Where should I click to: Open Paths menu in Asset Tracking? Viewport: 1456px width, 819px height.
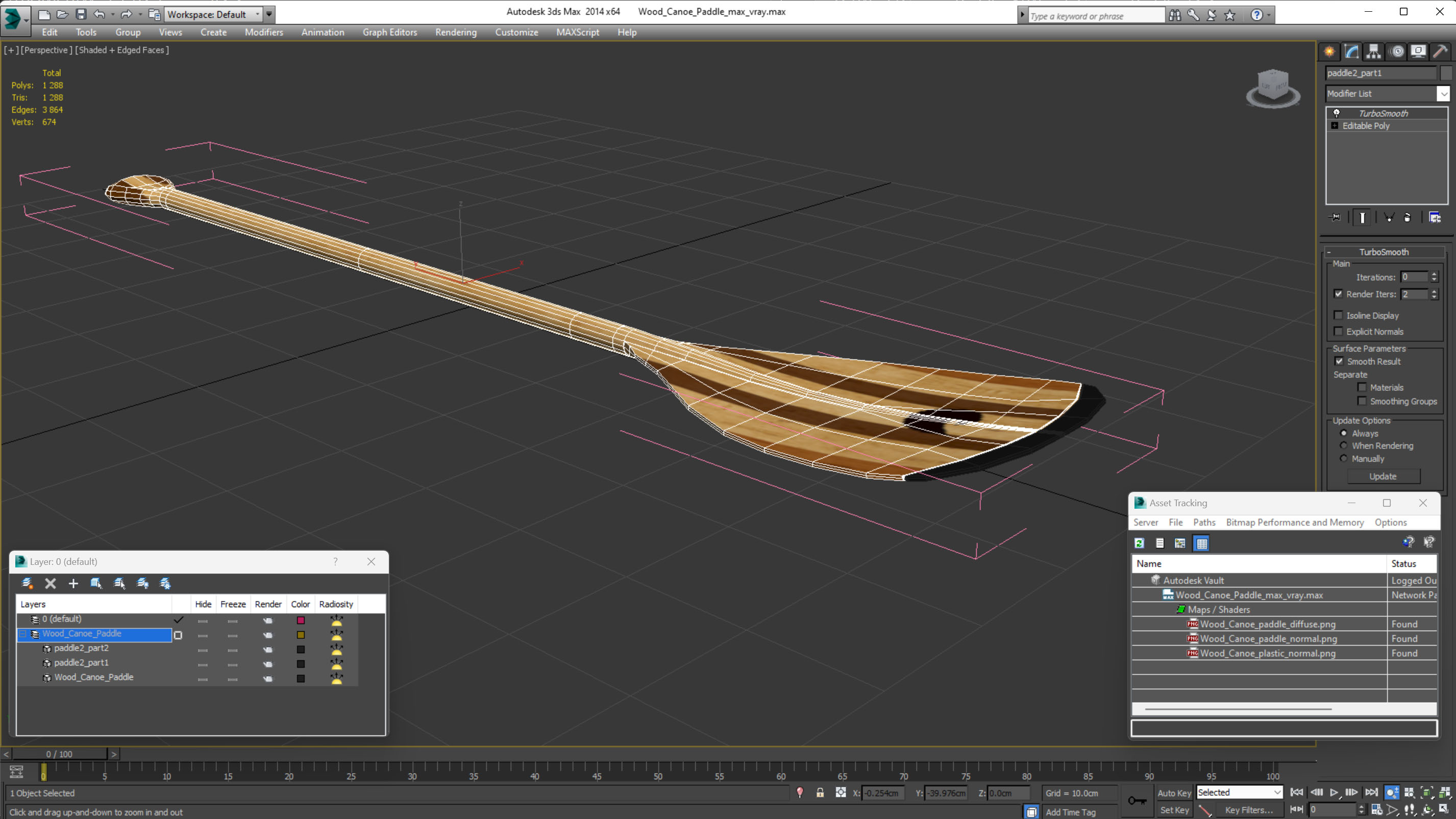(x=1204, y=522)
